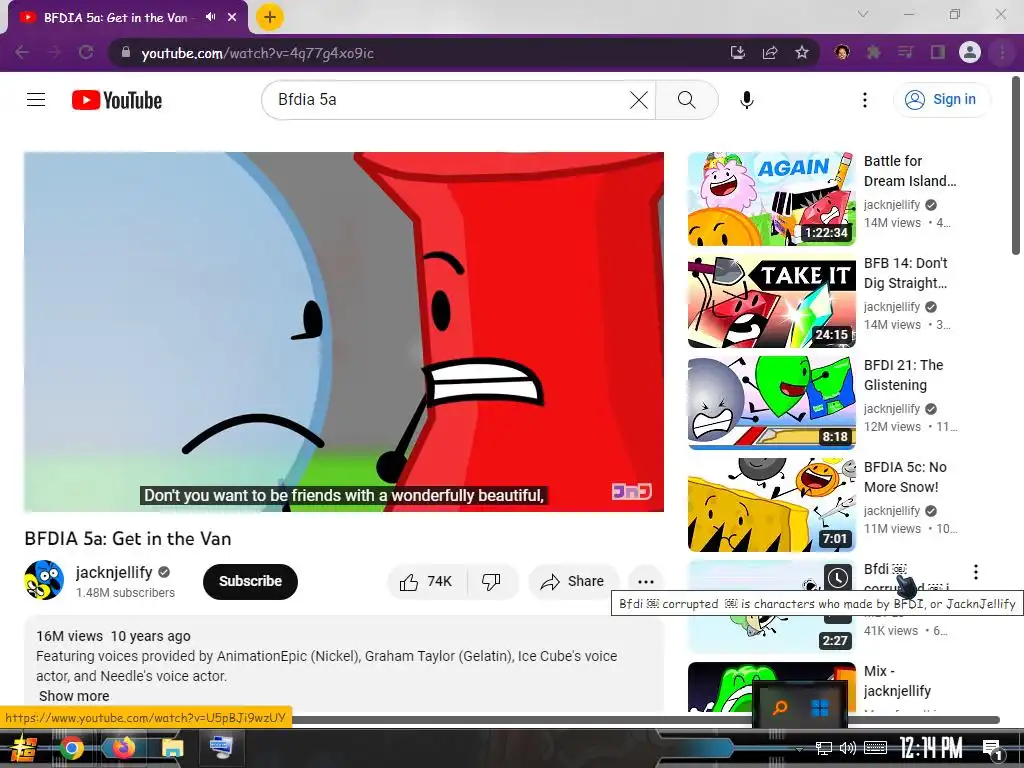Open more actions ellipsis beside Share
This screenshot has height=768, width=1024.
[x=645, y=581]
